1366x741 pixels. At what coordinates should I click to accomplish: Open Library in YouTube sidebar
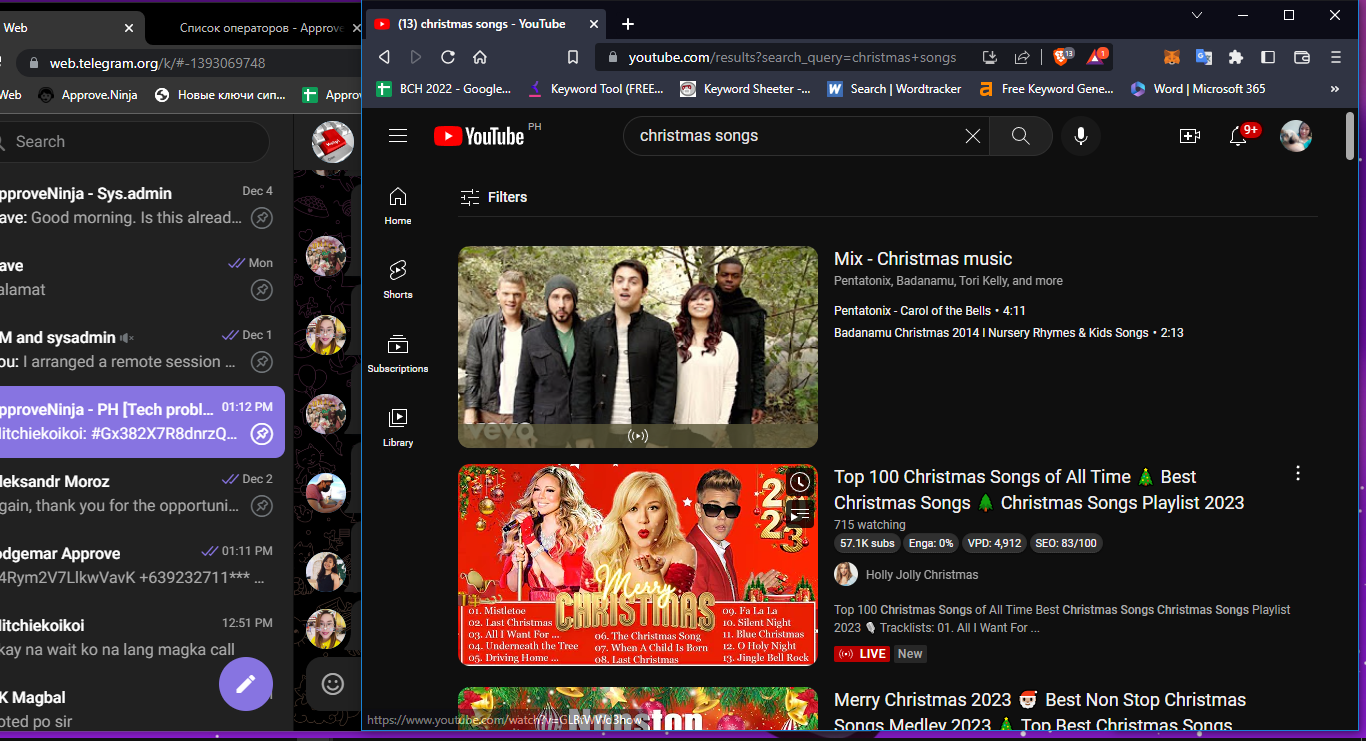(x=398, y=428)
